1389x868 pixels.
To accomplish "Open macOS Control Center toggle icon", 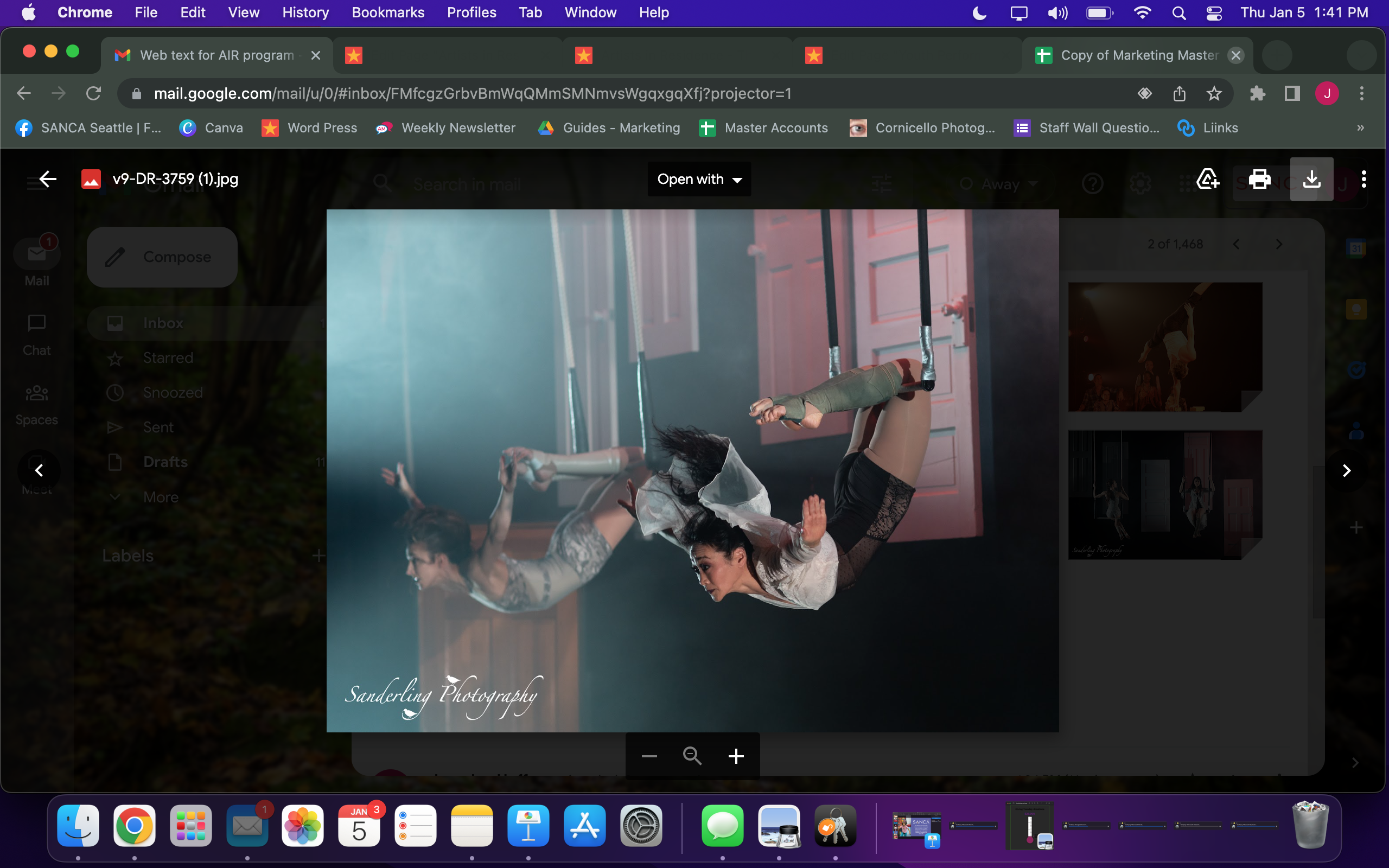I will [x=1214, y=12].
